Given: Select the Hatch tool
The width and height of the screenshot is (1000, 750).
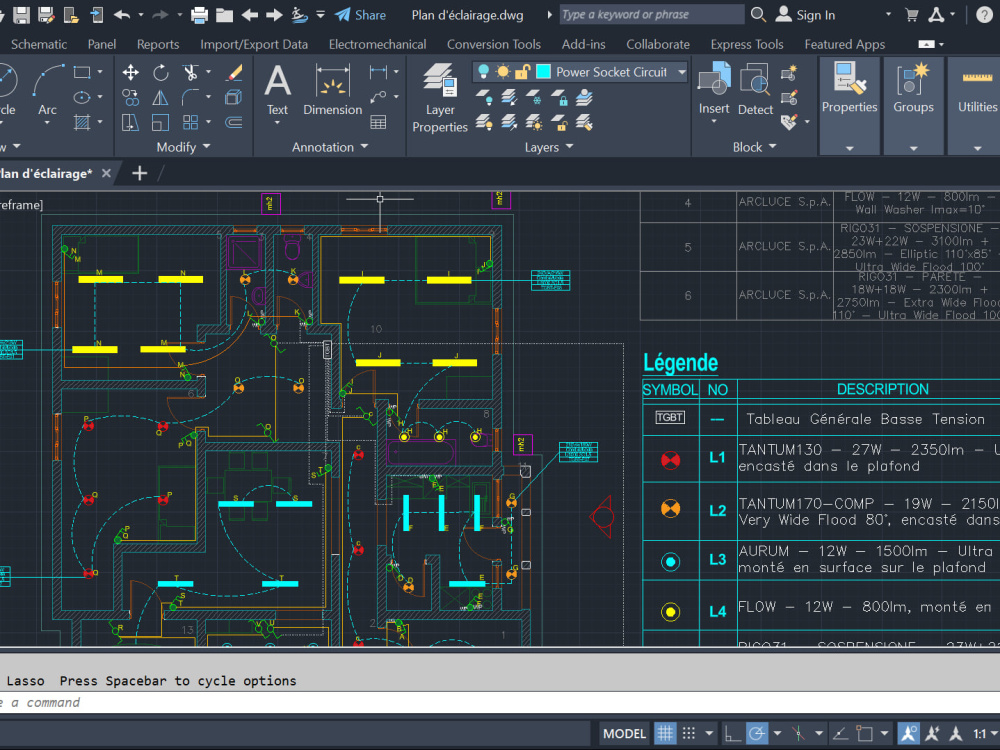Looking at the screenshot, I should pos(82,122).
